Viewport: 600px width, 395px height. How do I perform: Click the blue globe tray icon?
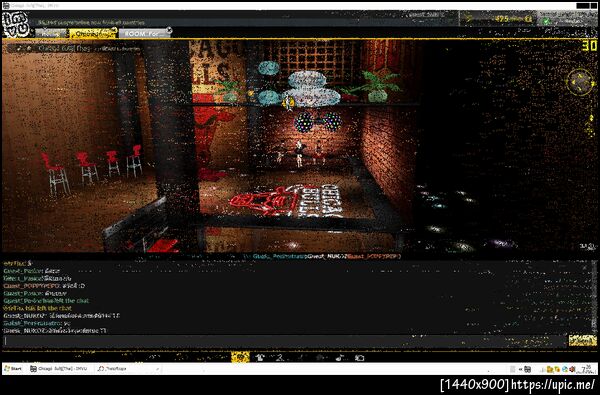[x=565, y=369]
